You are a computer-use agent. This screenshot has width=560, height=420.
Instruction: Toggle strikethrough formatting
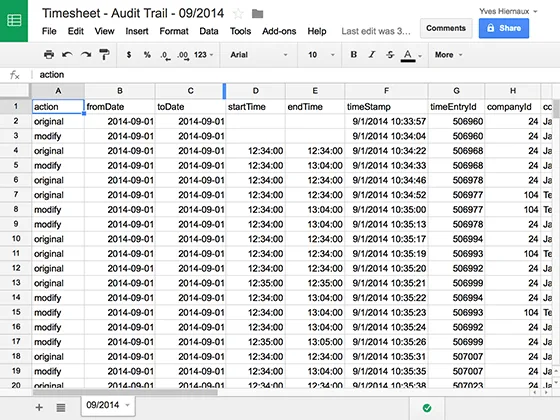[390, 55]
